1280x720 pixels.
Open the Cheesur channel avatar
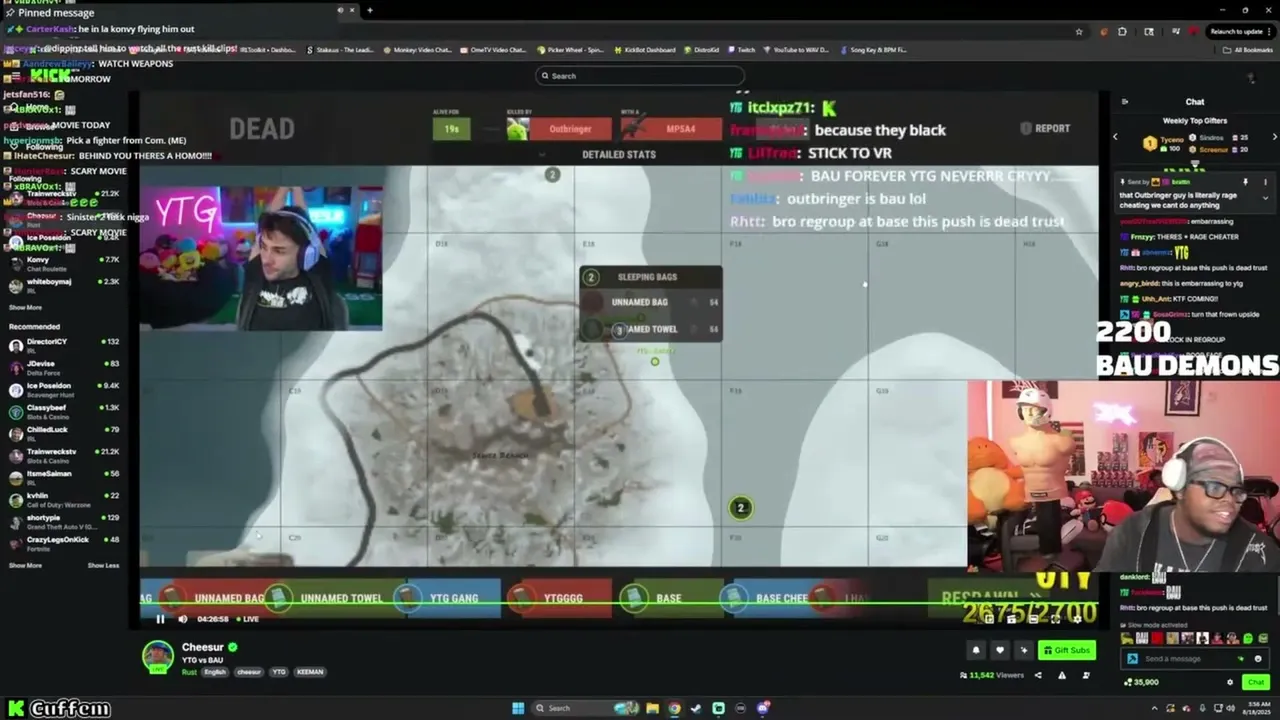click(158, 656)
